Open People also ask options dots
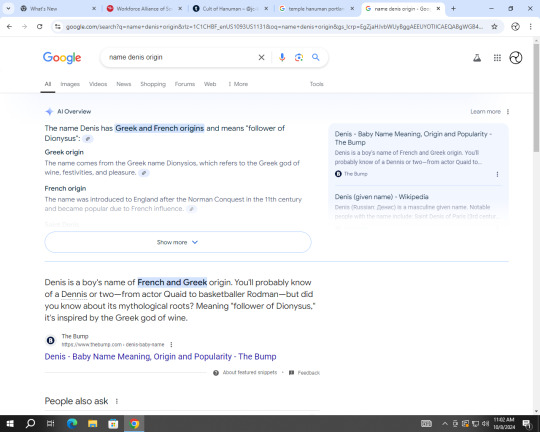 117,401
